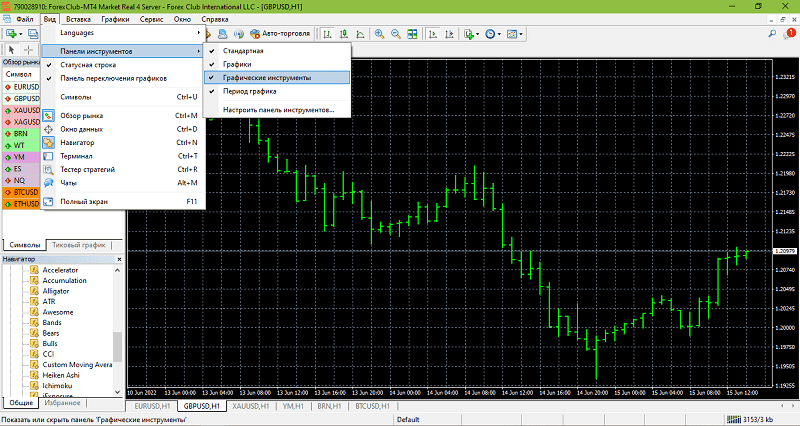Screen dimensions: 800x426
Task: Select Символы Ctrl+U menu entry
Action: coord(123,97)
